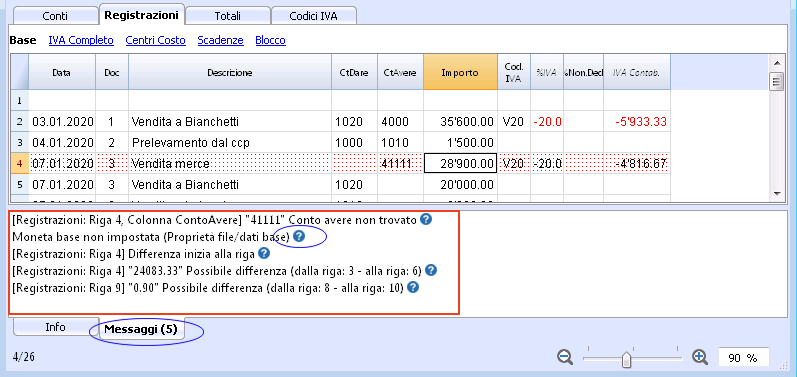Select row header number 4
Image resolution: width=797 pixels, height=377 pixels.
point(20,164)
